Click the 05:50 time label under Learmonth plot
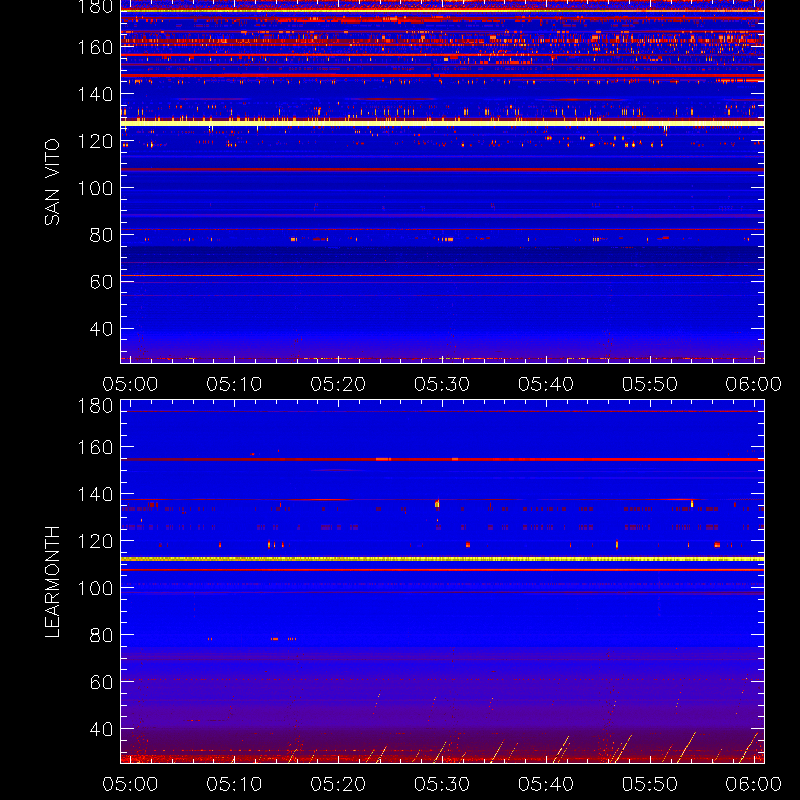The image size is (800, 800). 649,784
